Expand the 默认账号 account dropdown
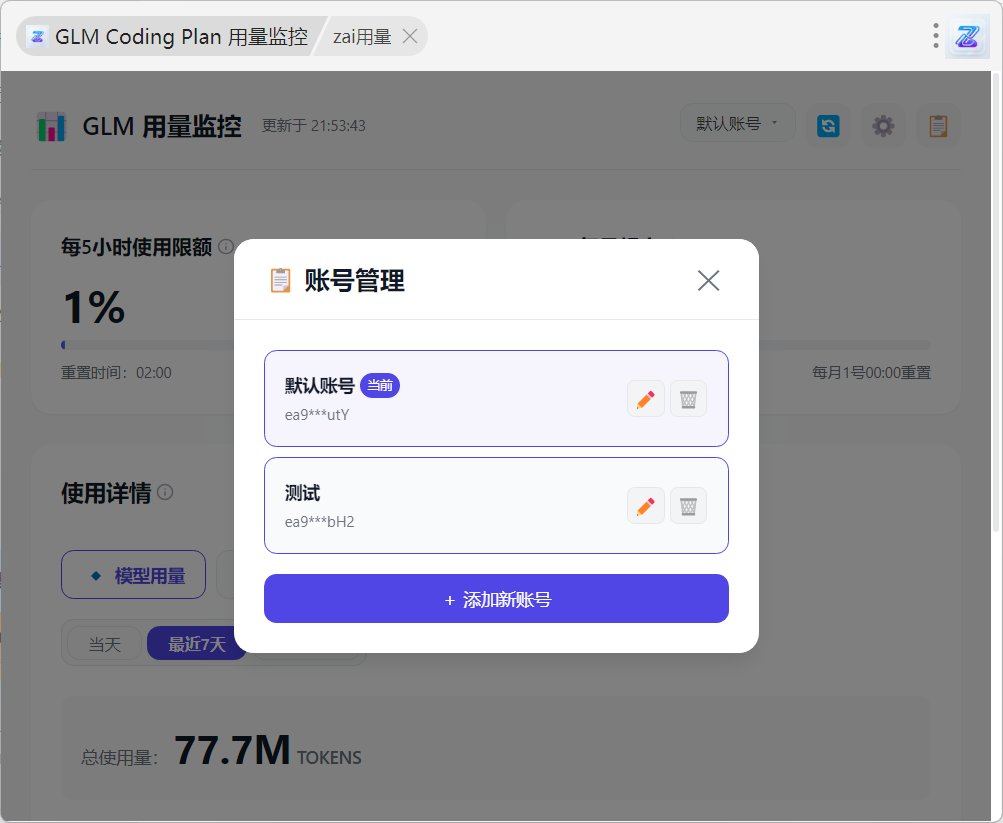Screen dimensions: 1003x823 point(738,123)
